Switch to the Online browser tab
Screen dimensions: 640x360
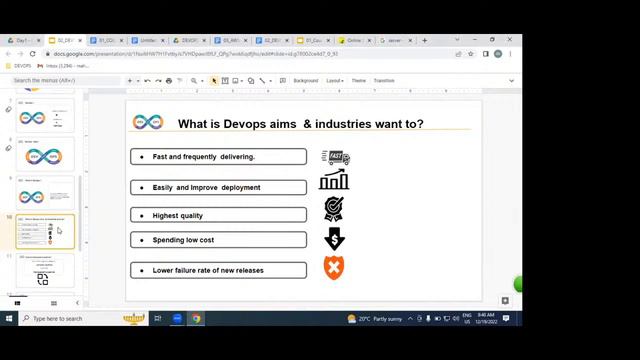(354, 40)
